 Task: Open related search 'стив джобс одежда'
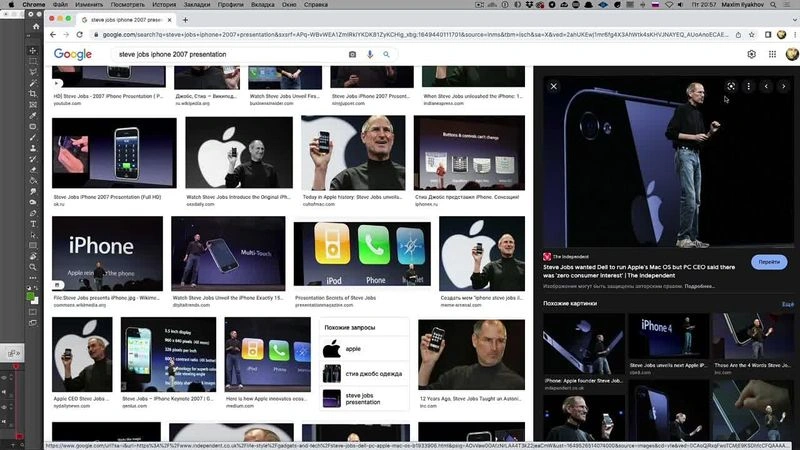[x=364, y=374]
